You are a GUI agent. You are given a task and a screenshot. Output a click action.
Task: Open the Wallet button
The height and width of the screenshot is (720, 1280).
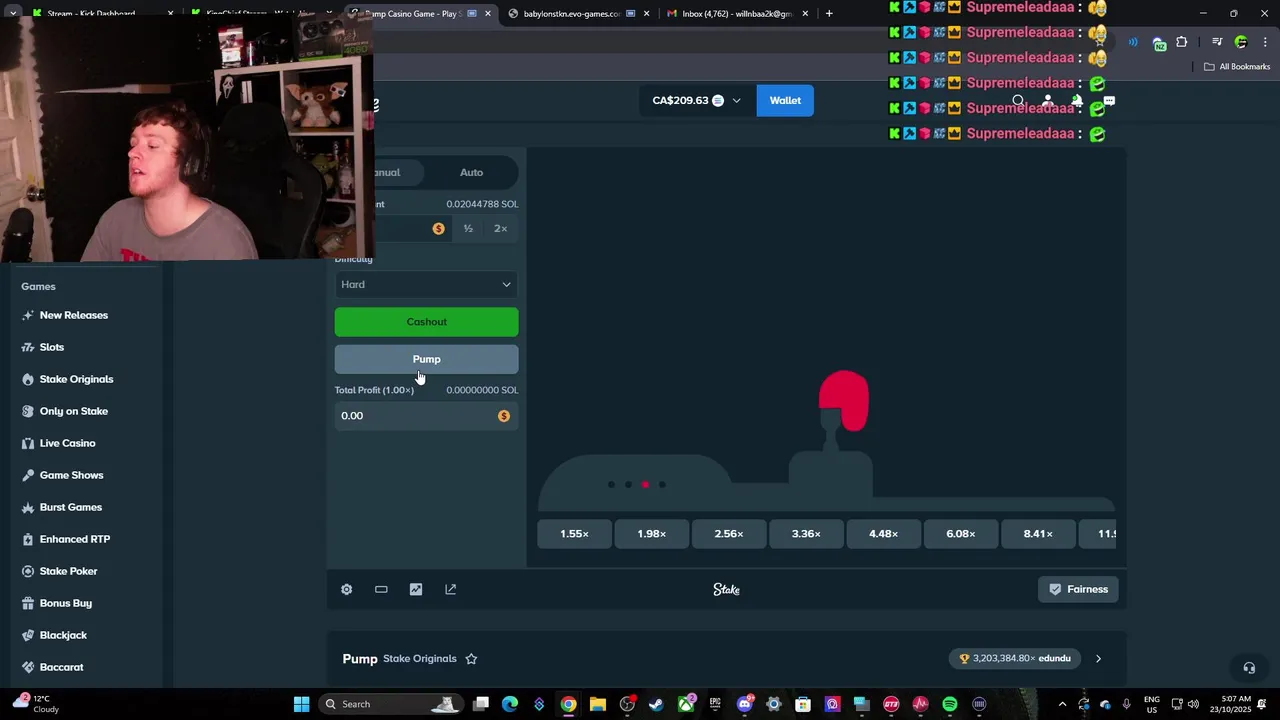(x=785, y=101)
